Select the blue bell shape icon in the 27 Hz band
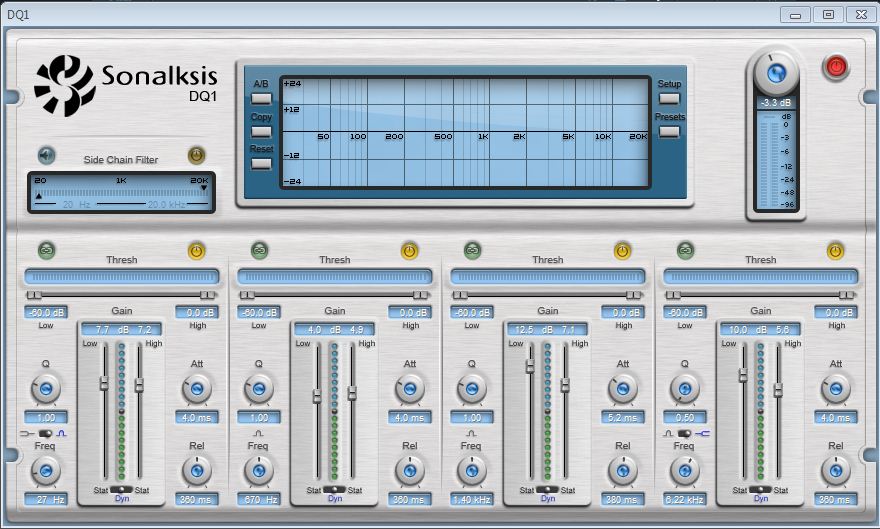Viewport: 880px width, 529px height. pos(62,434)
